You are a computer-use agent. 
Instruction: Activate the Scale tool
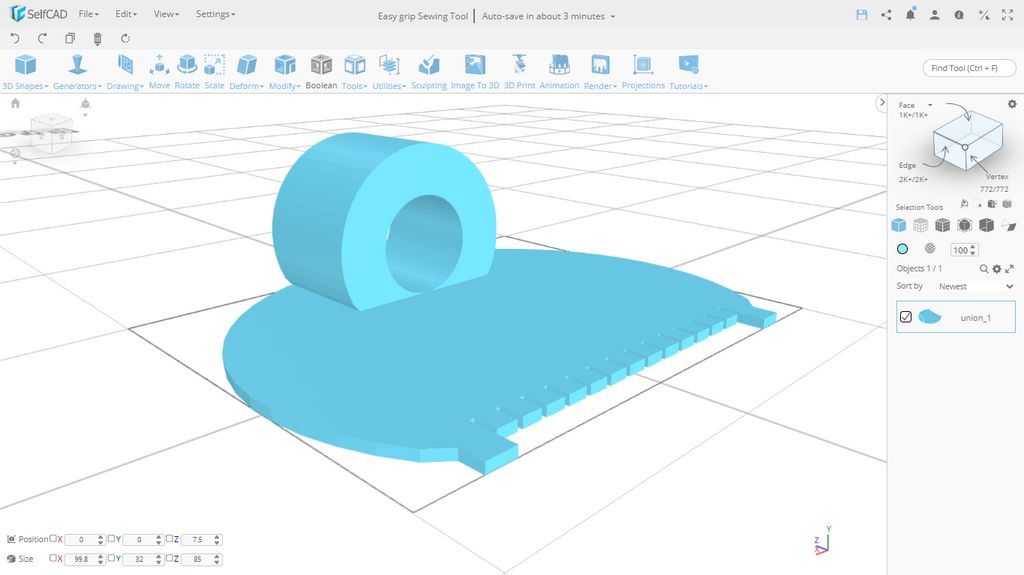(214, 73)
